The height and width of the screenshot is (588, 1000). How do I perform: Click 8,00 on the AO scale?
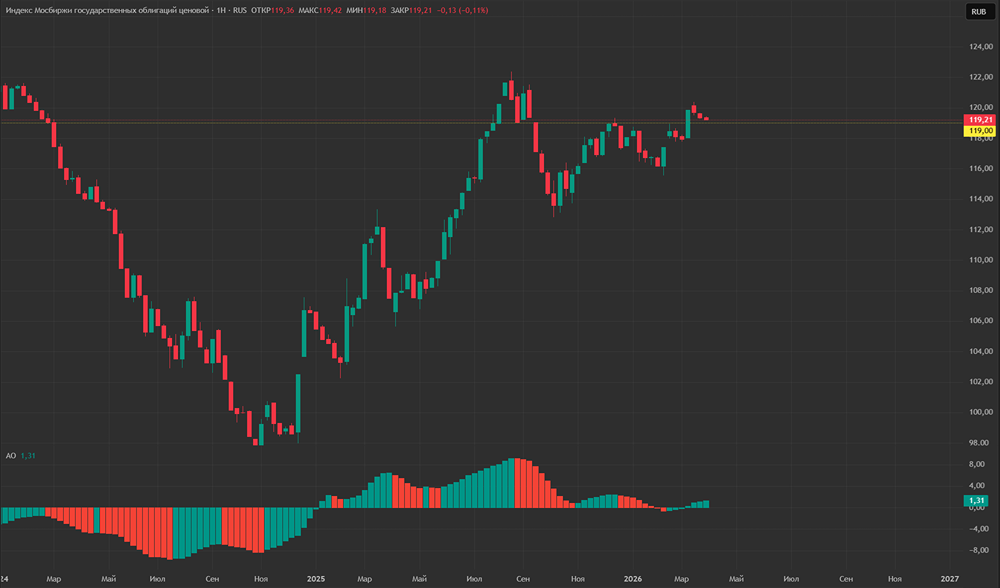point(976,464)
